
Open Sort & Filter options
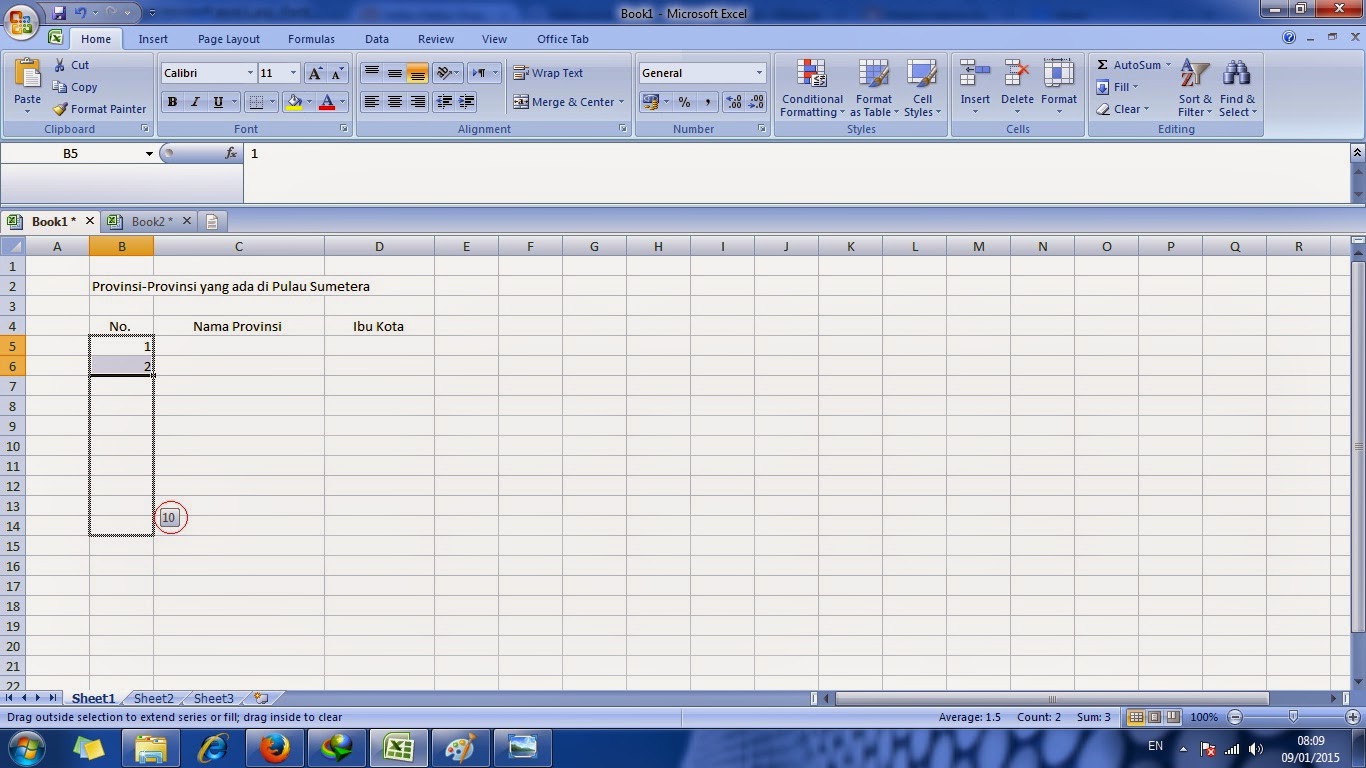pos(1195,88)
